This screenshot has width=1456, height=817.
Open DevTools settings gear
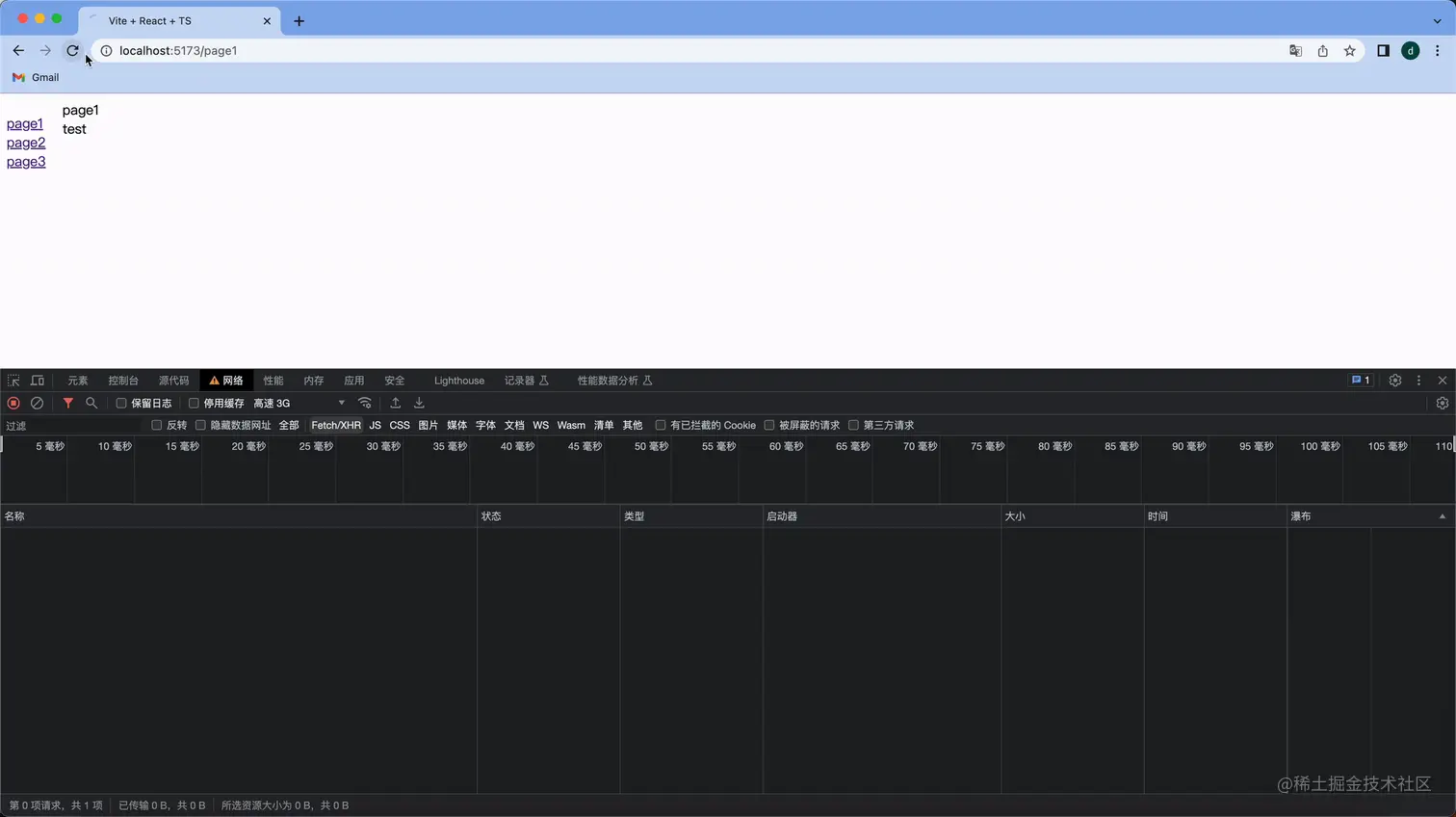(x=1395, y=381)
